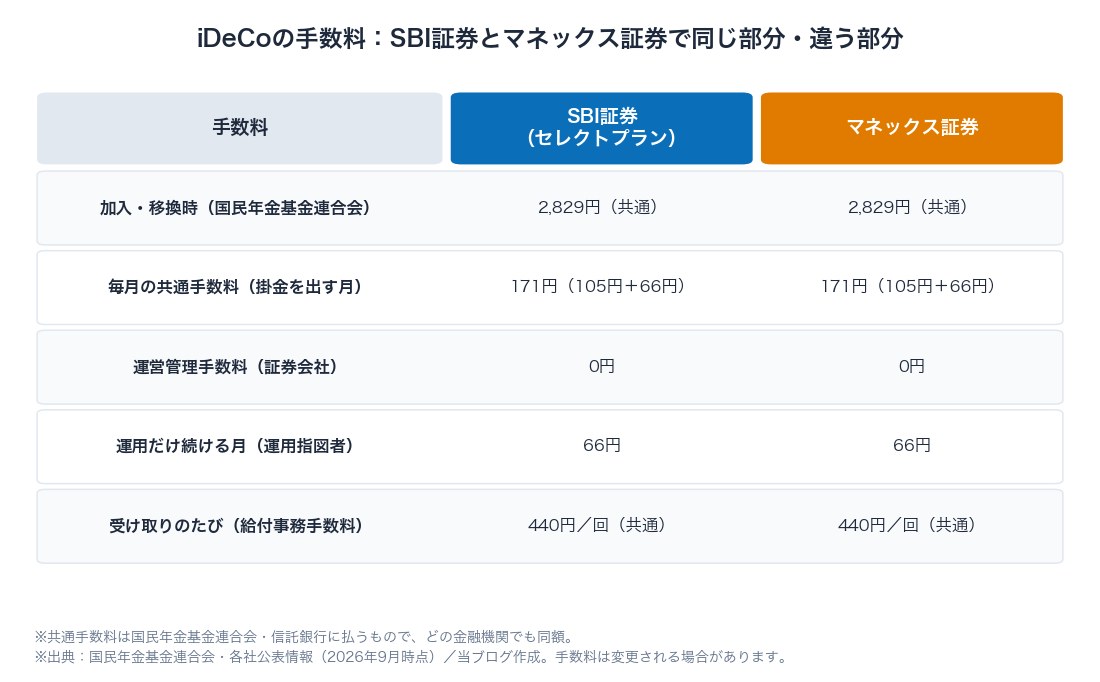1100x682 pixels.
Task: Select '66円' under マネックス証券
Action: pyautogui.click(x=911, y=446)
